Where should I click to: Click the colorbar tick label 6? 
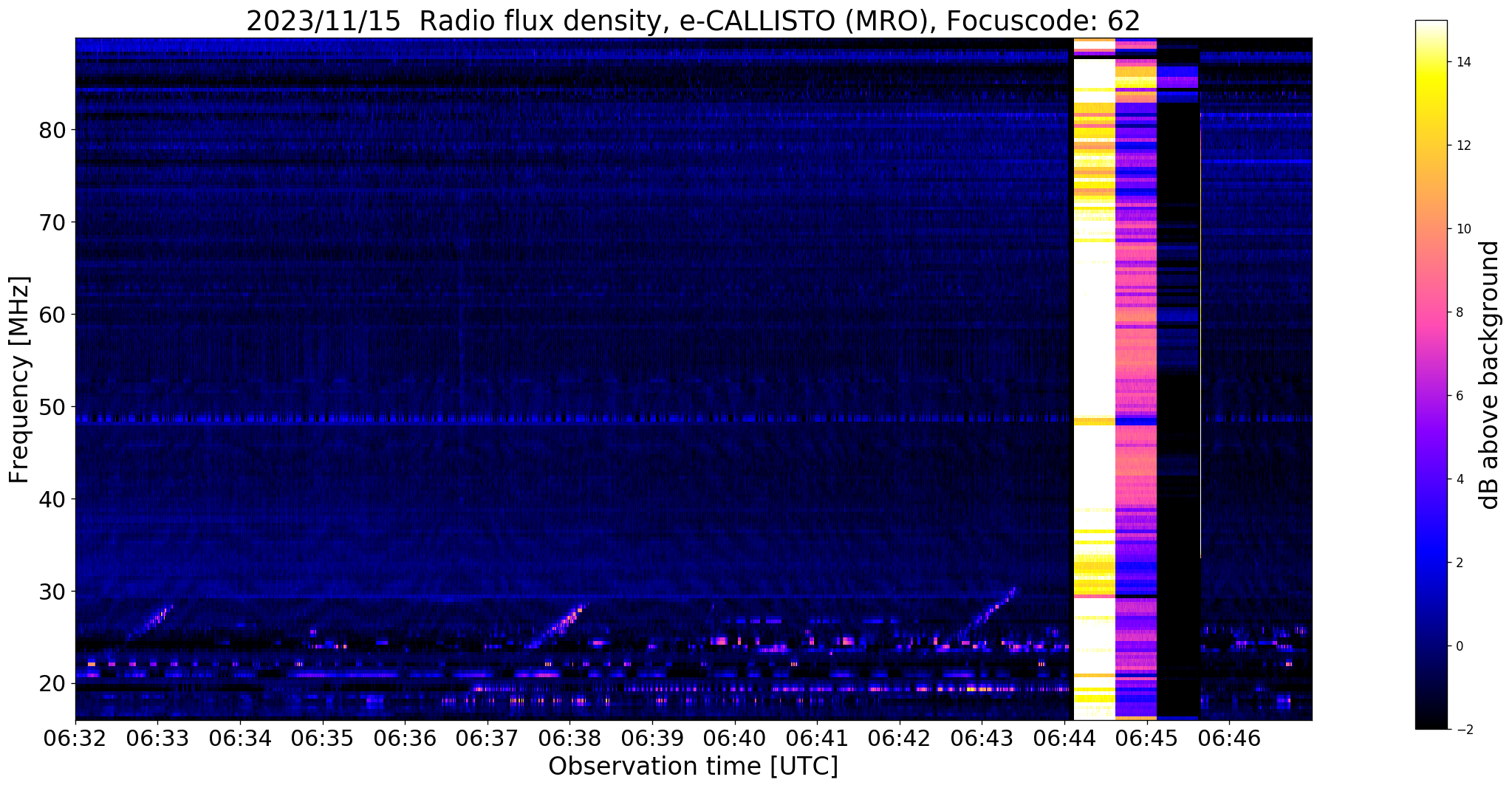click(x=1458, y=396)
